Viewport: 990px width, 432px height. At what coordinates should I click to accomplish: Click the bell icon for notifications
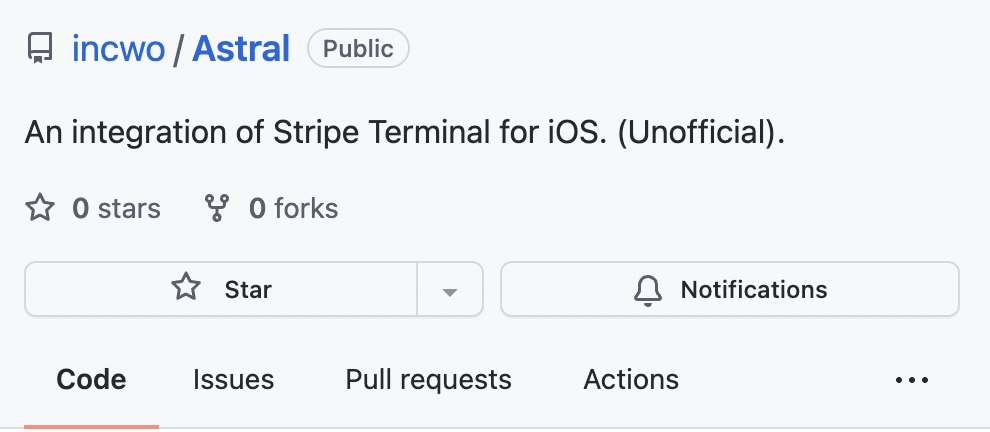(648, 290)
